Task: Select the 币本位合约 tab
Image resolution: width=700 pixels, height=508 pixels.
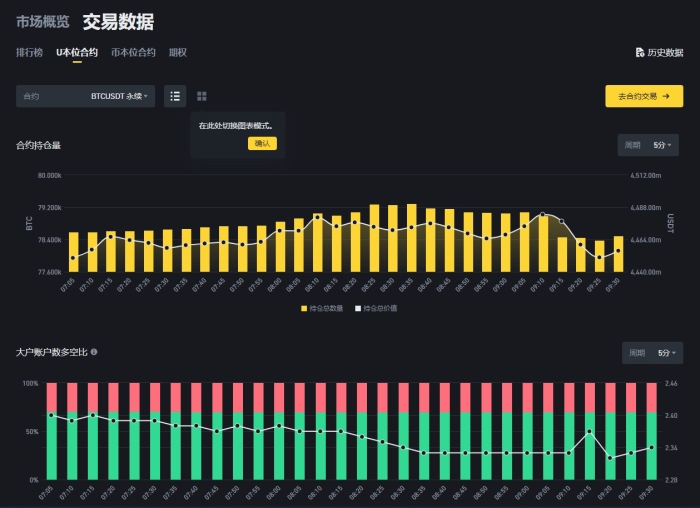Action: click(133, 52)
